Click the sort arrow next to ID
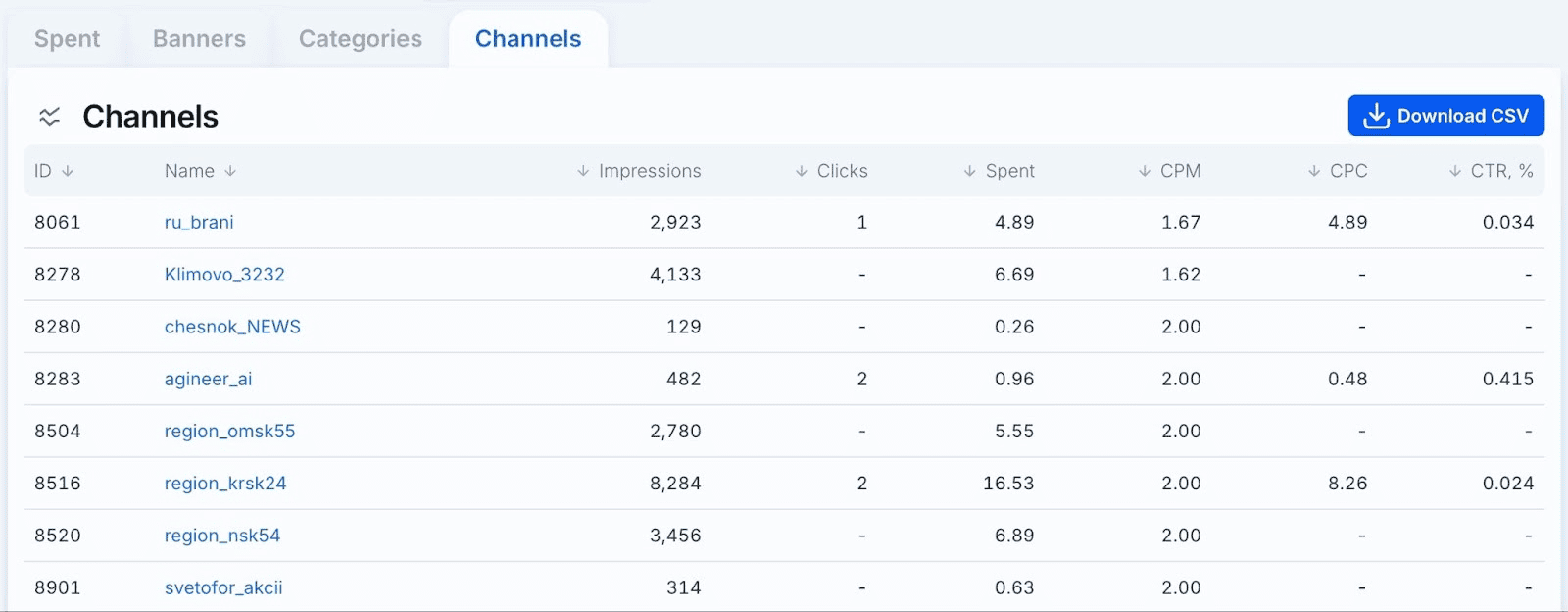 (x=68, y=171)
